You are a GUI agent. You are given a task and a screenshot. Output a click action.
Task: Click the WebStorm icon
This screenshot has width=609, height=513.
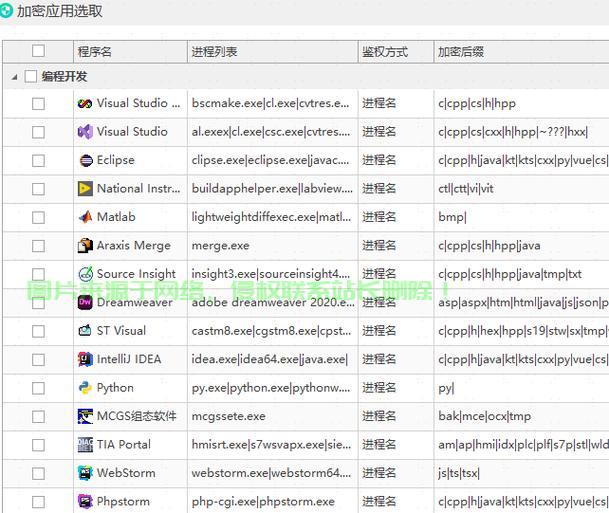(x=85, y=473)
